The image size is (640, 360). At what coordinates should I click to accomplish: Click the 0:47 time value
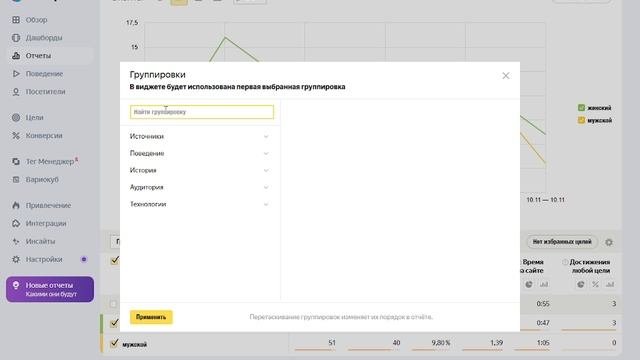point(543,323)
